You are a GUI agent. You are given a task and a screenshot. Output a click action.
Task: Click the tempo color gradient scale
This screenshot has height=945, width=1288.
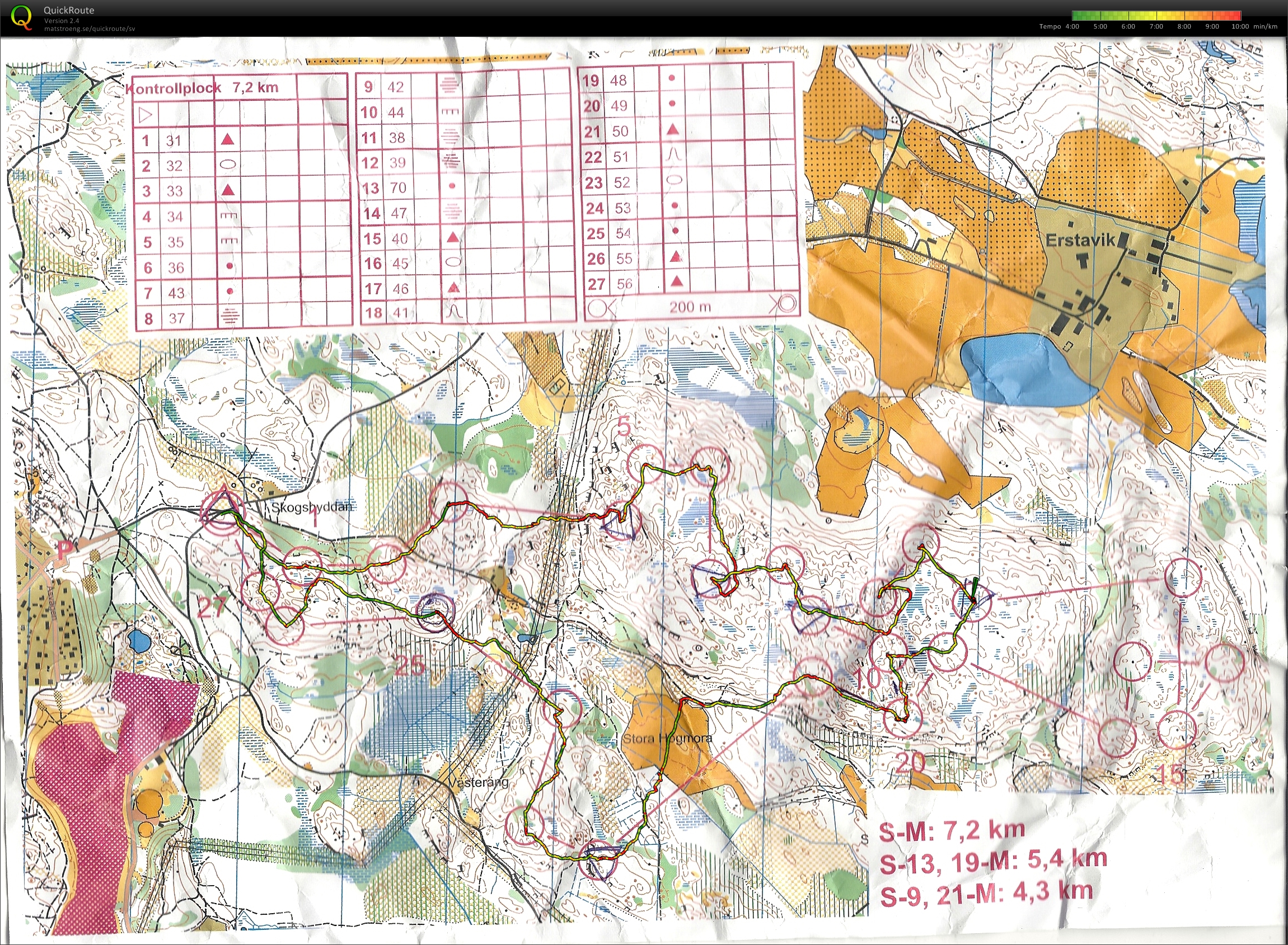pos(1156,16)
